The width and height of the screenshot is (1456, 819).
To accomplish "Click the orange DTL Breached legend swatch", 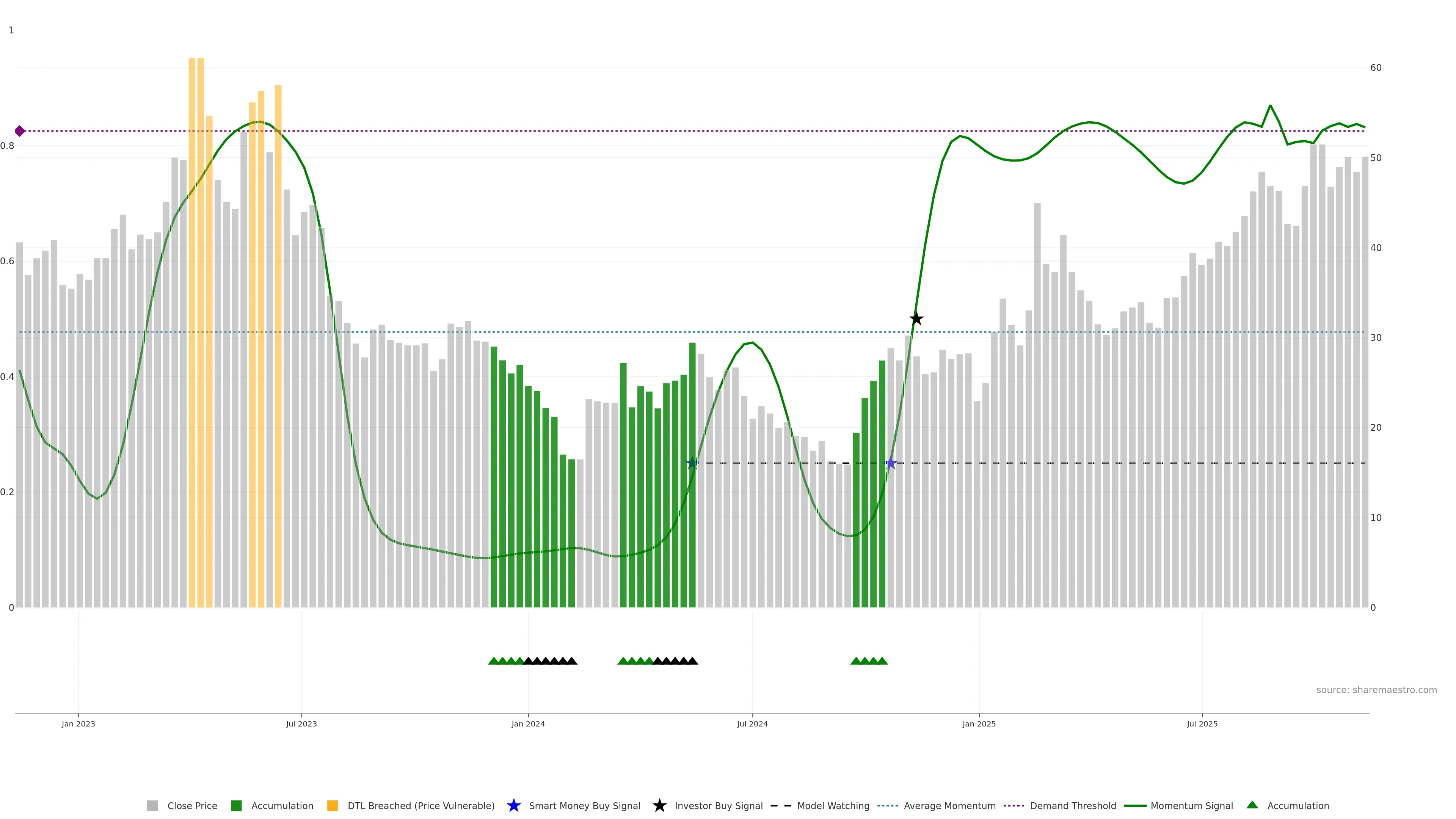I will [333, 805].
